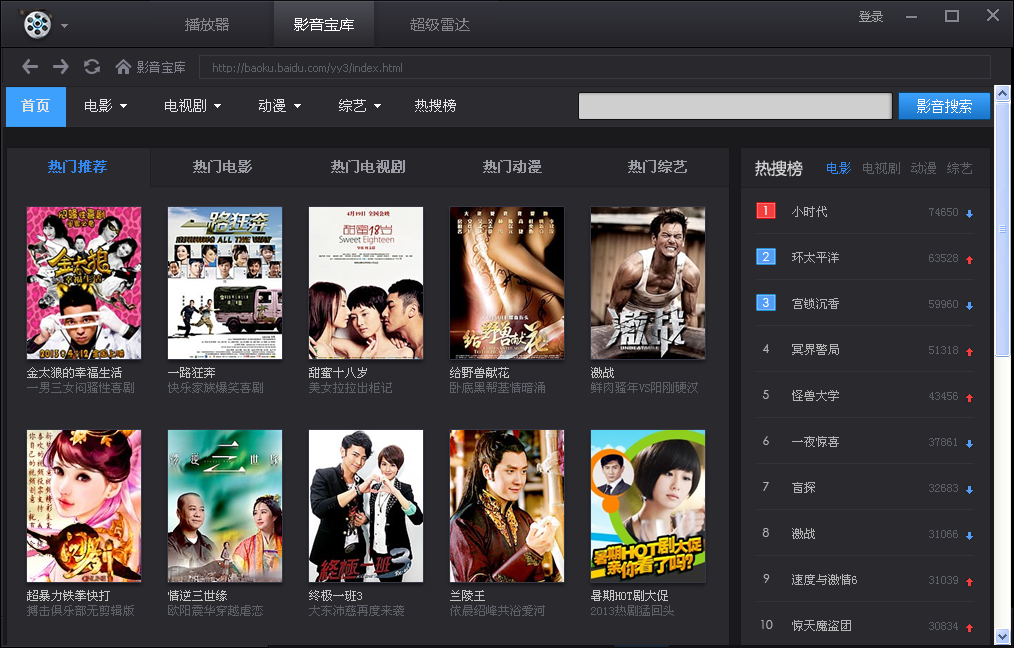Open the 超级雷达 tab
Screen dimensions: 1014x648
click(440, 25)
